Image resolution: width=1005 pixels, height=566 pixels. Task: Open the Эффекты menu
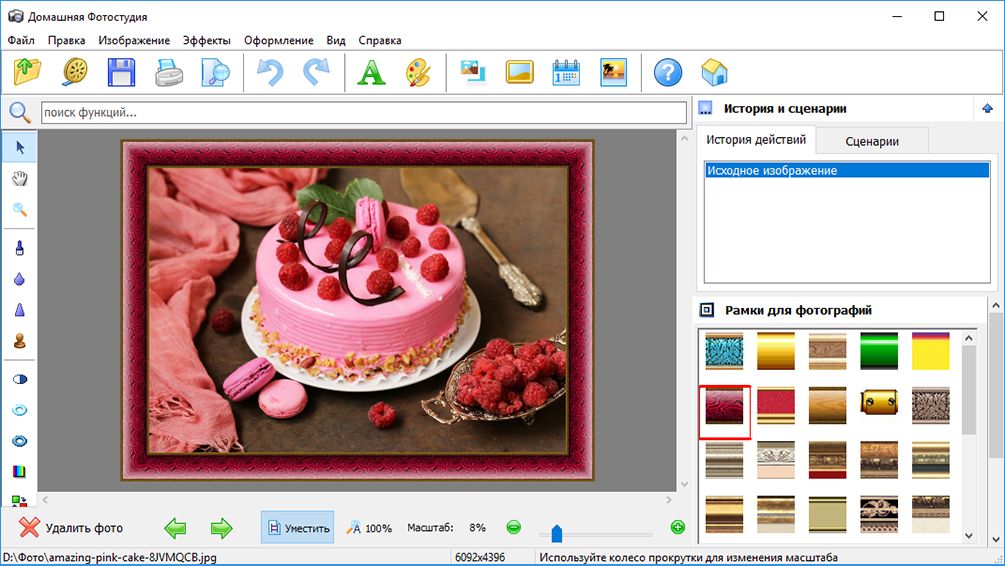click(x=206, y=40)
